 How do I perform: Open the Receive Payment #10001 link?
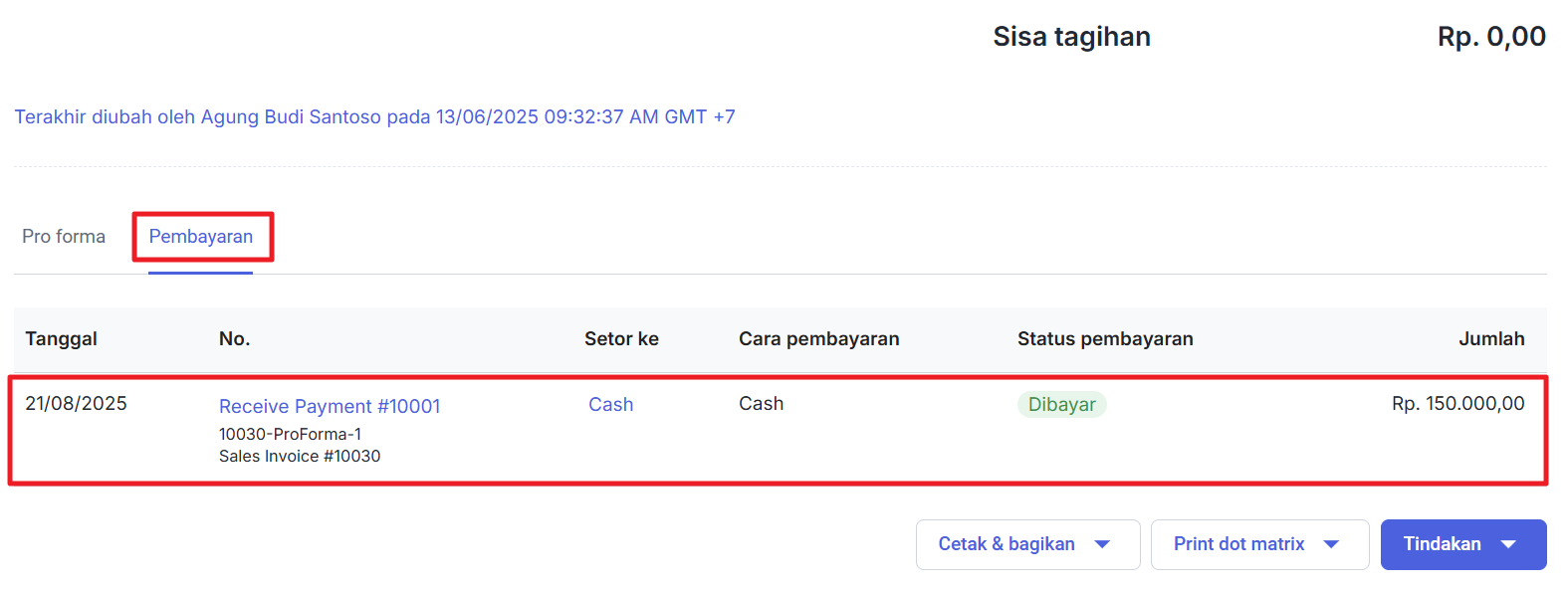coord(330,406)
